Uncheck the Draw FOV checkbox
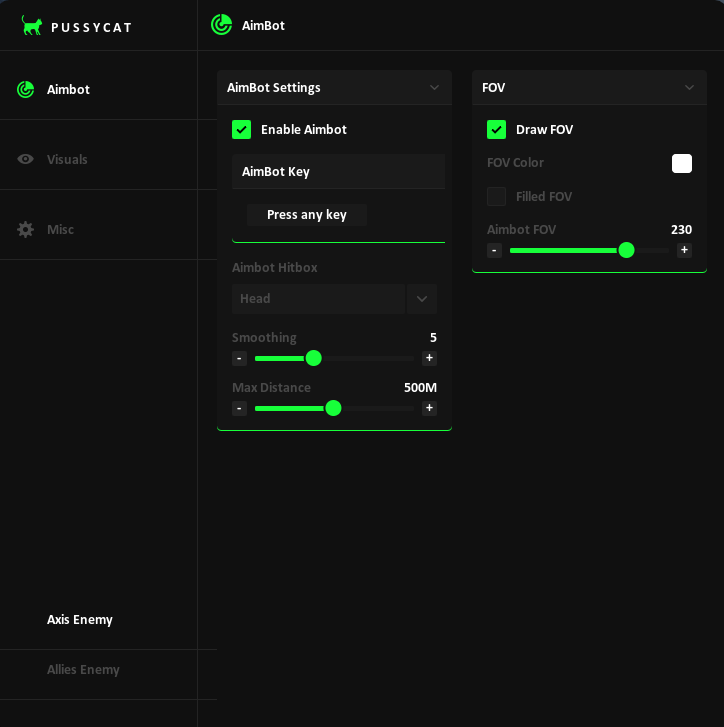 pyautogui.click(x=496, y=129)
